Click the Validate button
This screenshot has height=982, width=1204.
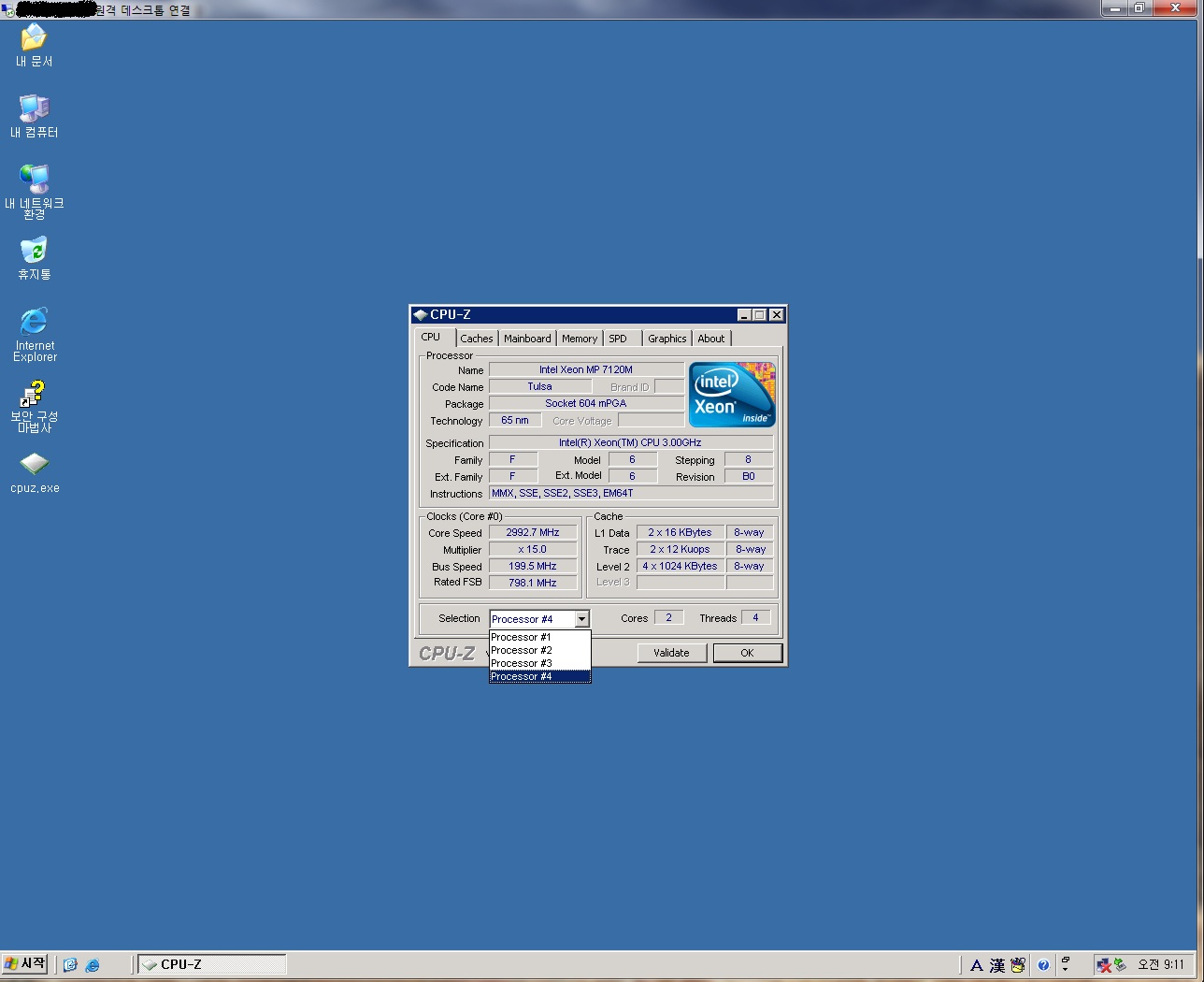[672, 653]
